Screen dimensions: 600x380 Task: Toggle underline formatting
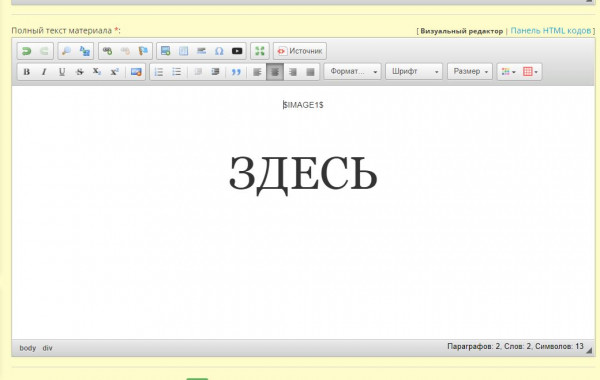(62, 72)
